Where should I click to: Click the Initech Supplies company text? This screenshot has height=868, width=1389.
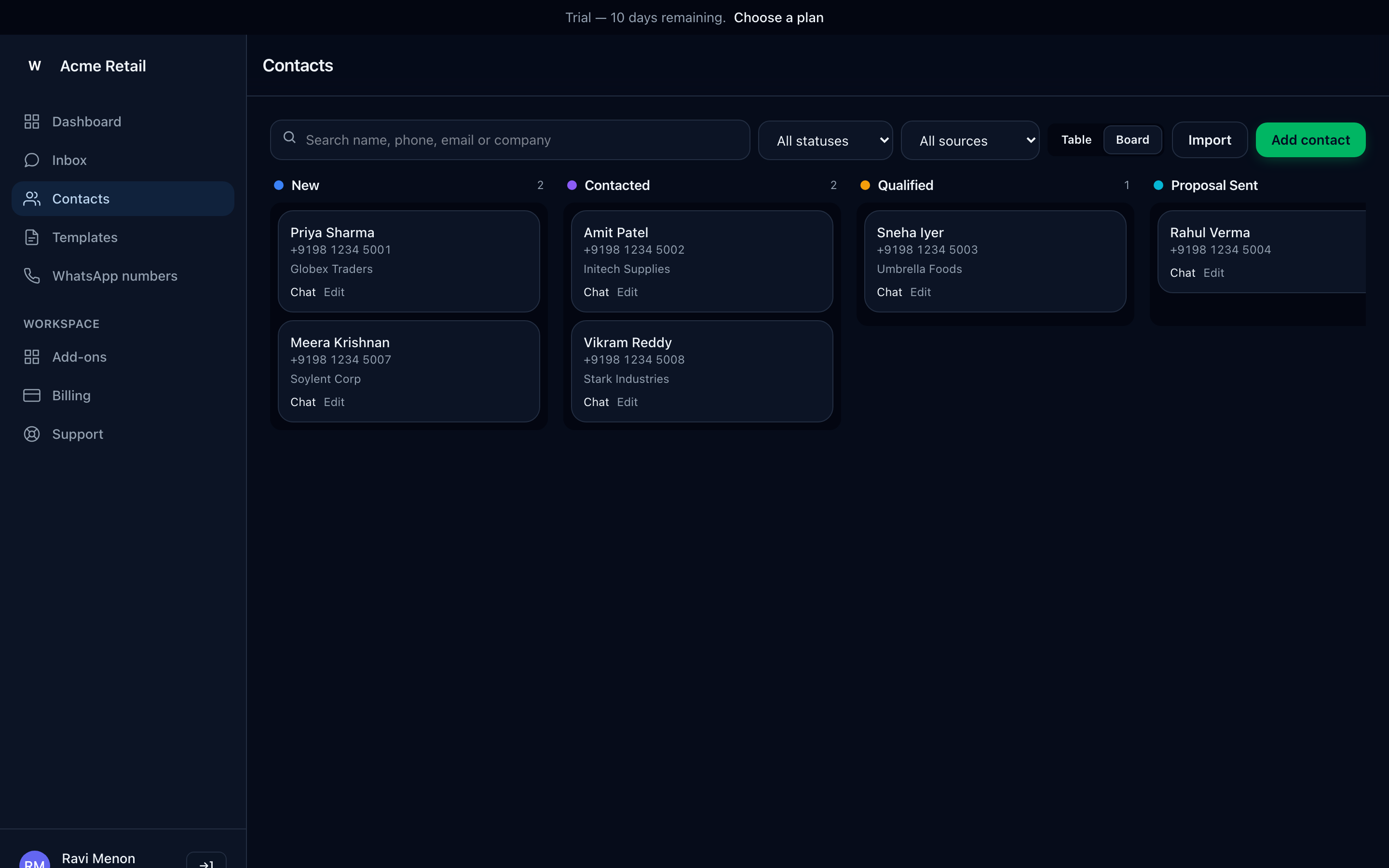pos(626,269)
